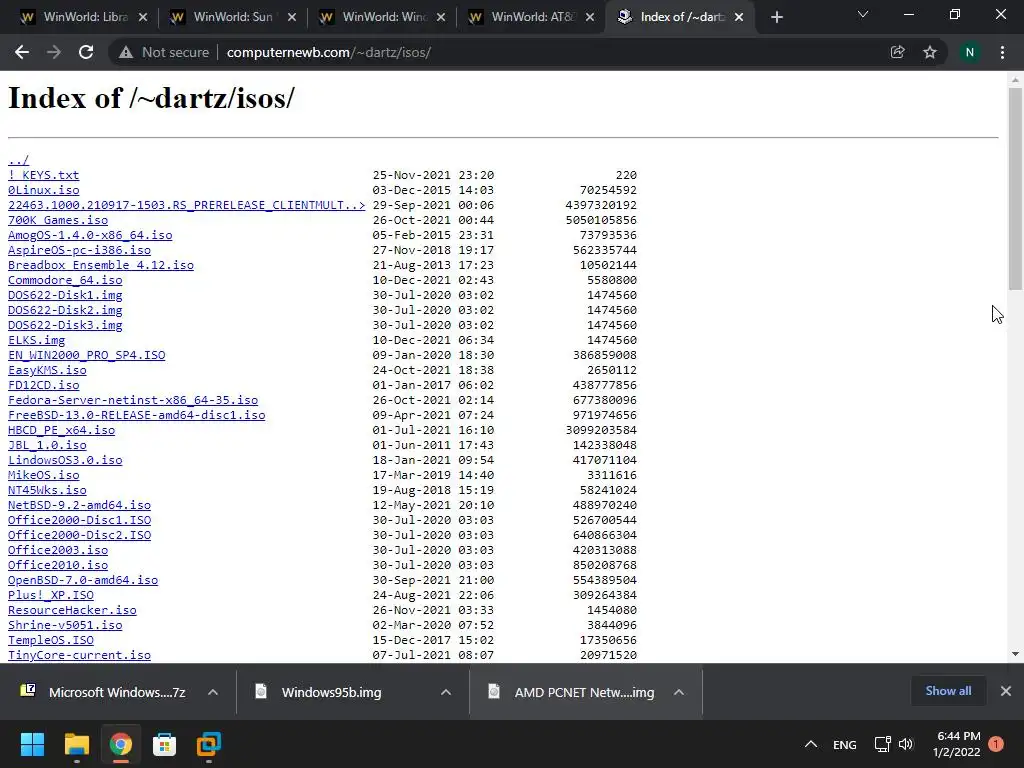Switch to the WinWorld: Sun tab
1024x768 pixels.
(x=232, y=17)
